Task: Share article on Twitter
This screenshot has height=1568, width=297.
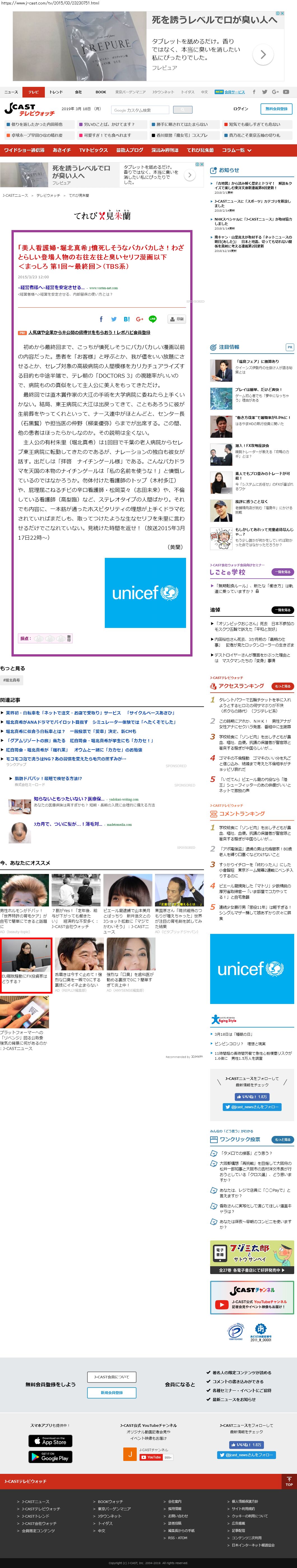Action: [x=114, y=319]
